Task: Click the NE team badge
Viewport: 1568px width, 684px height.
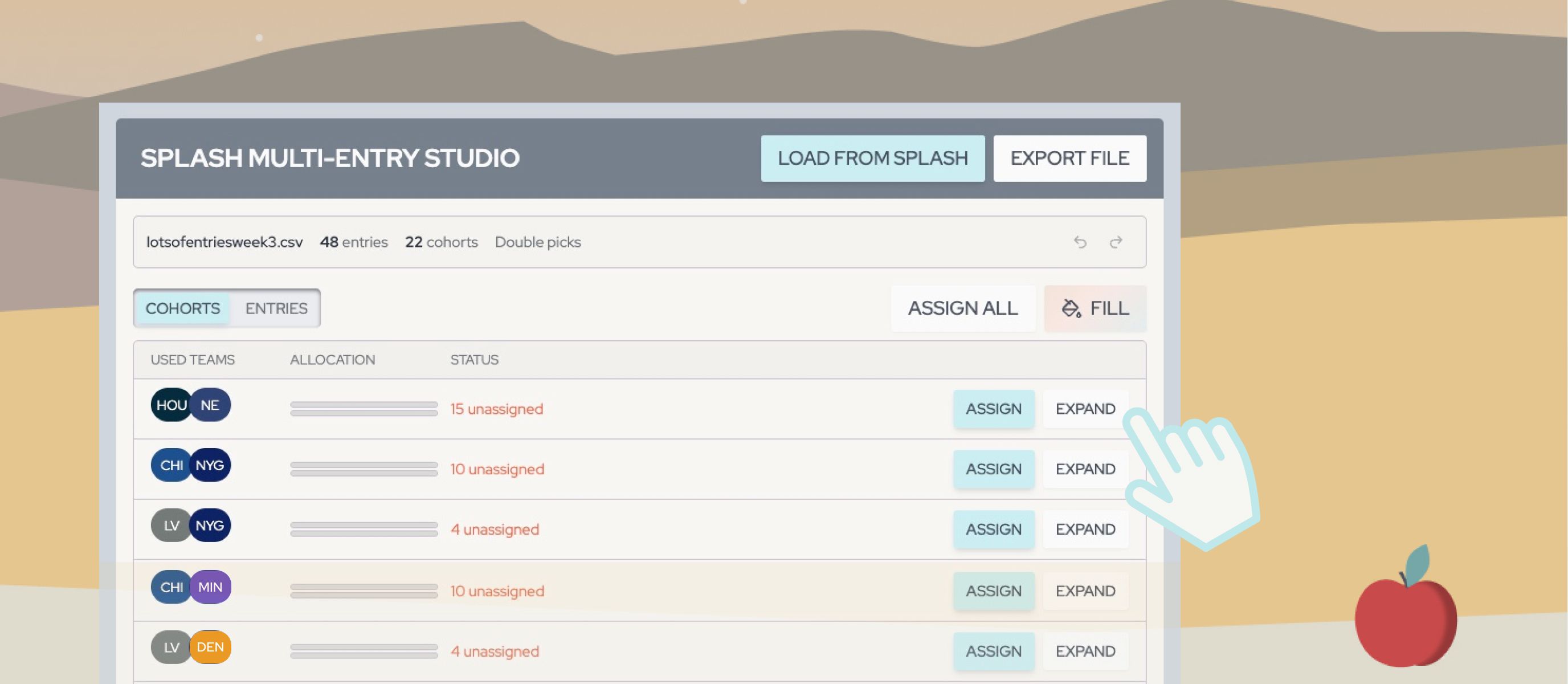Action: click(210, 405)
